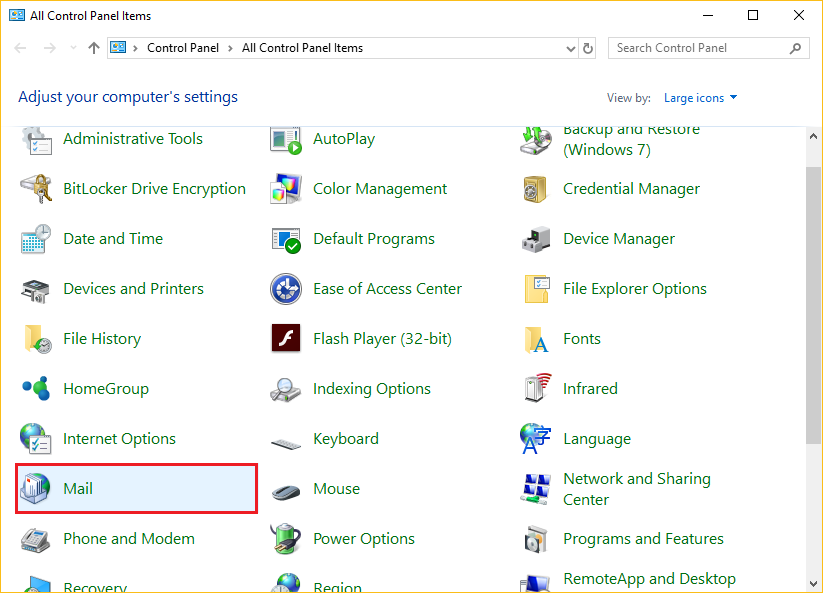Click the Device Manager icon
The image size is (823, 593).
tap(536, 239)
